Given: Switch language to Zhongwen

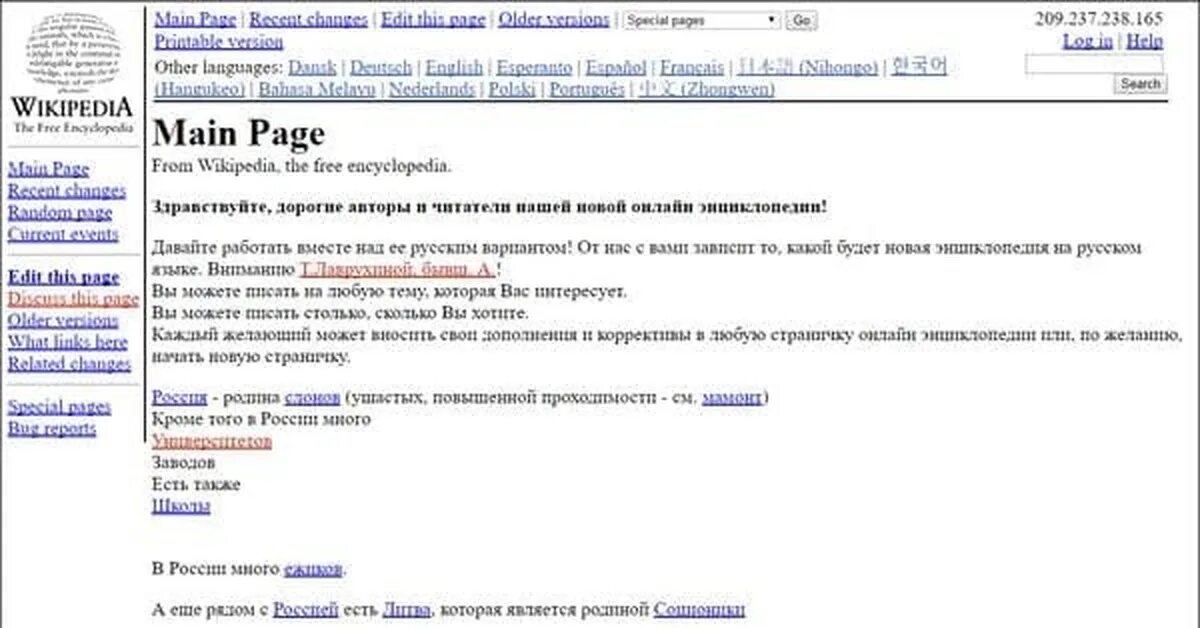Looking at the screenshot, I should [706, 89].
